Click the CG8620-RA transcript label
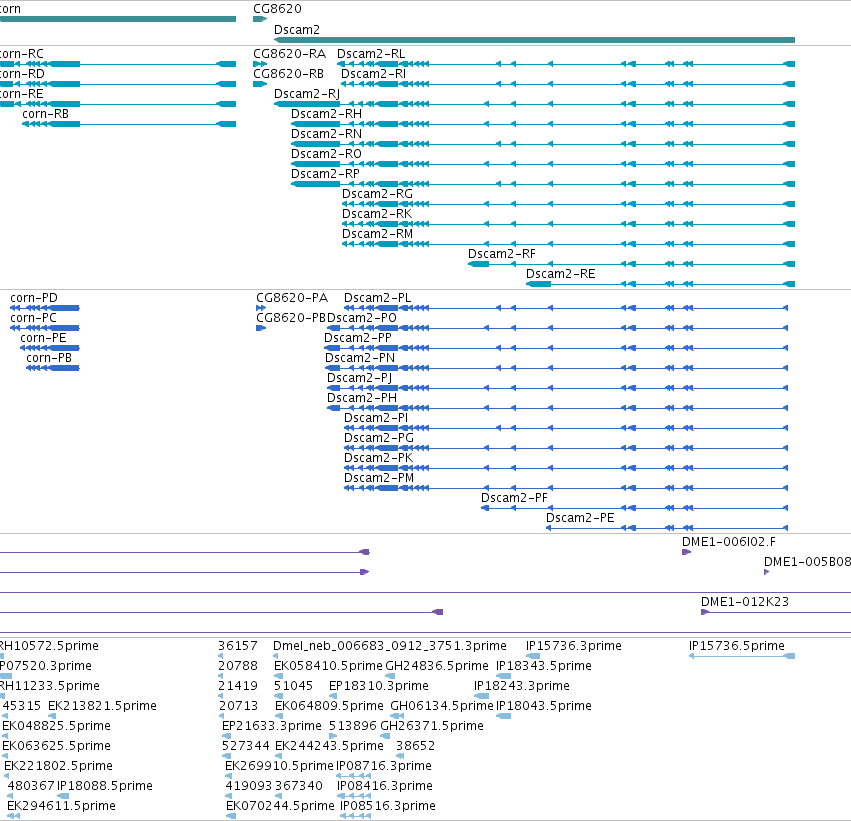The width and height of the screenshot is (851, 821). click(x=289, y=54)
